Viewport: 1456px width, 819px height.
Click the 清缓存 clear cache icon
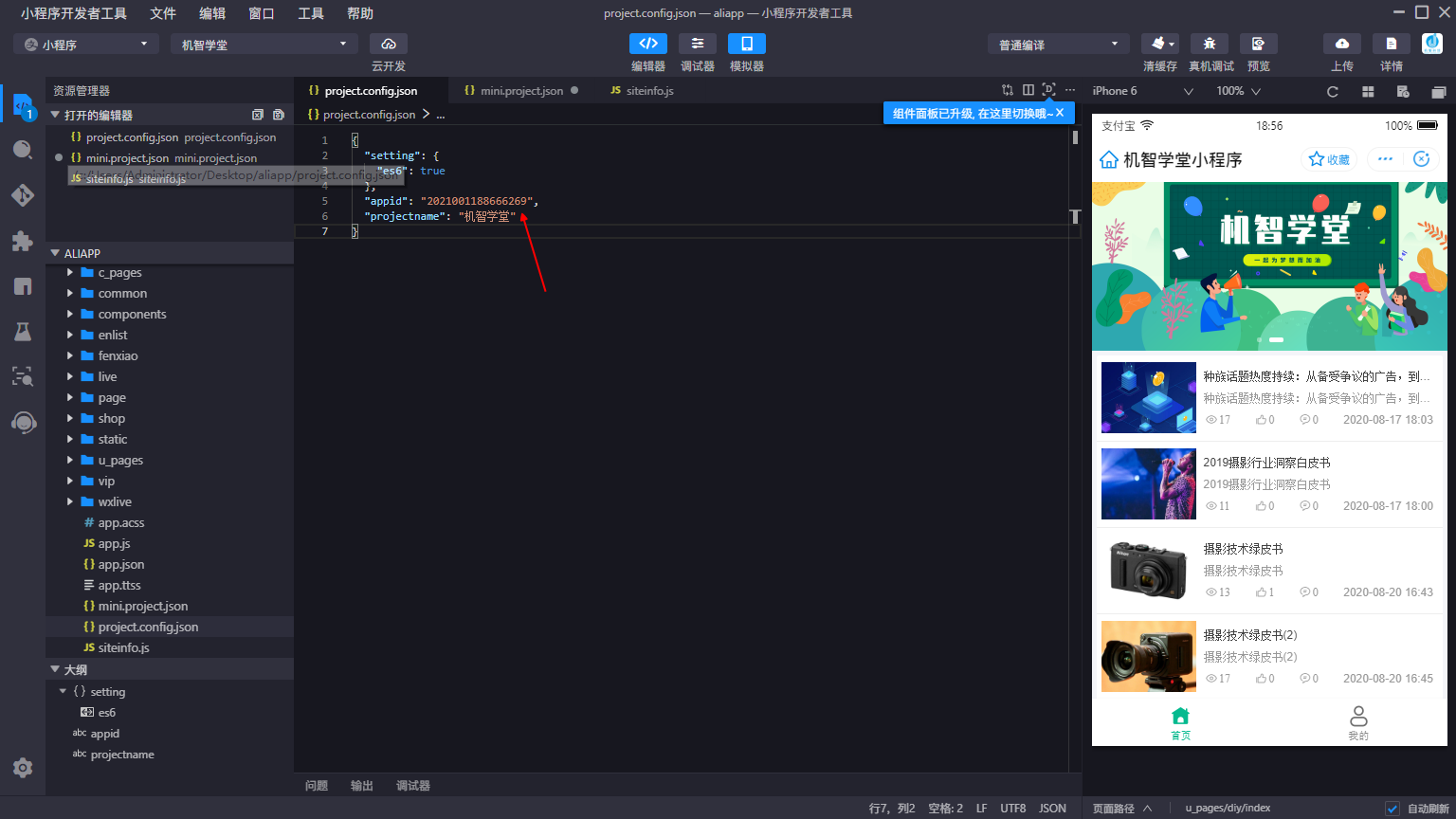(x=1160, y=44)
